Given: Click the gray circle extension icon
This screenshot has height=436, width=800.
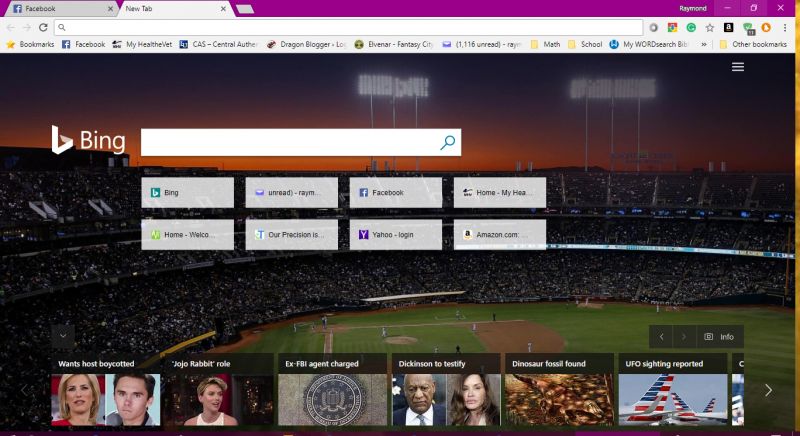Looking at the screenshot, I should (x=654, y=28).
